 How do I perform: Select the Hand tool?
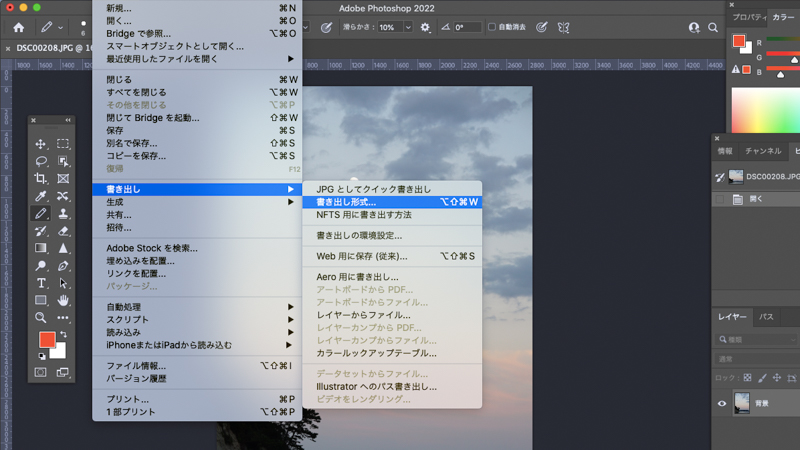coord(63,300)
